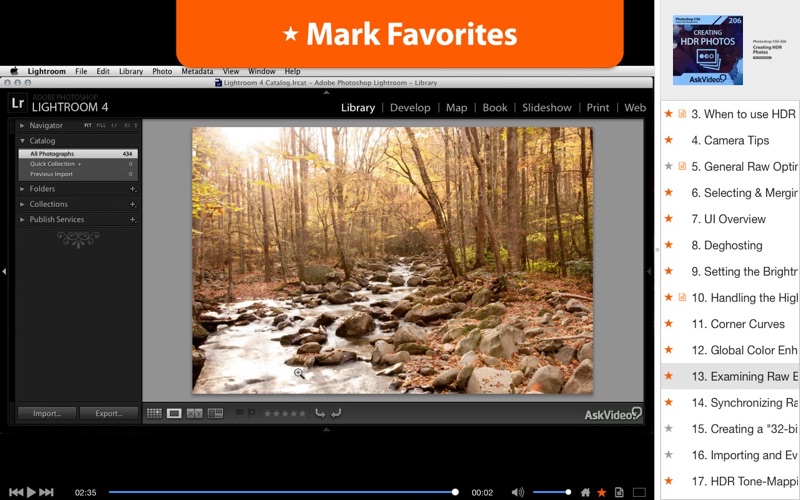Click the Lr logo badge
Image resolution: width=800 pixels, height=500 pixels.
(x=17, y=103)
